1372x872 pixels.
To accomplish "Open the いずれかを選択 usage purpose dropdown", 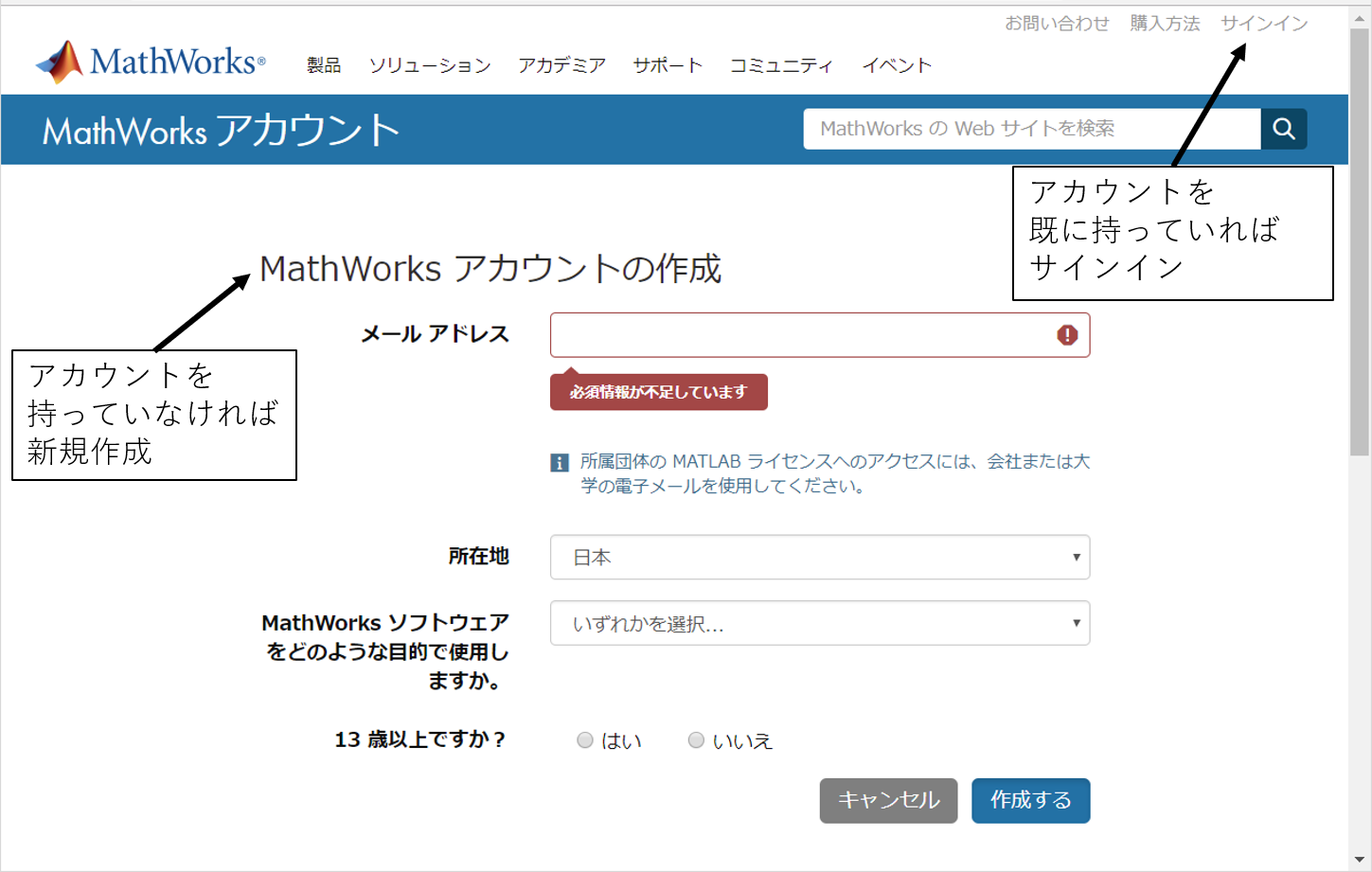I will click(820, 623).
